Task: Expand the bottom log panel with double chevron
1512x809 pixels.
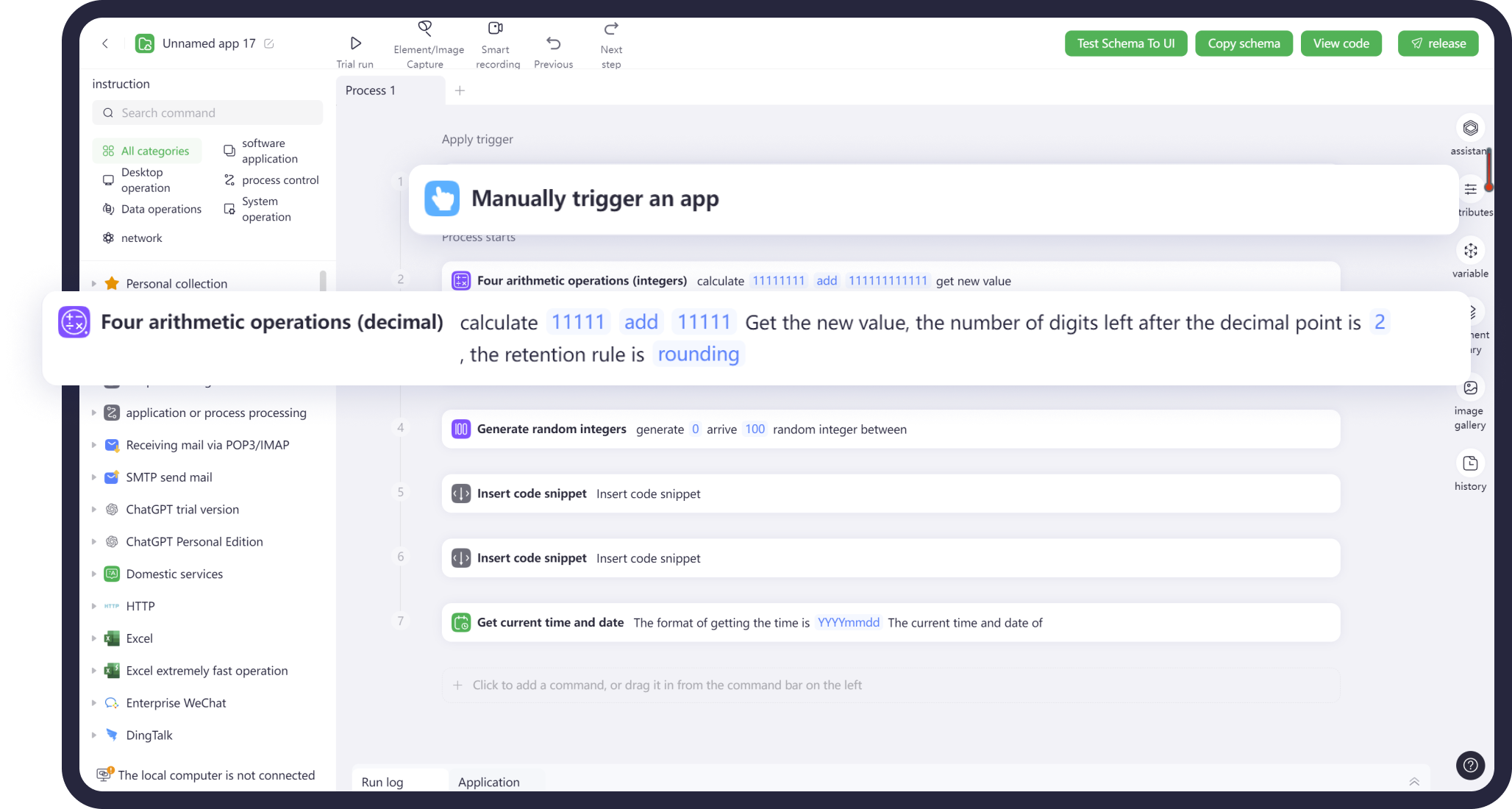Action: tap(1413, 782)
